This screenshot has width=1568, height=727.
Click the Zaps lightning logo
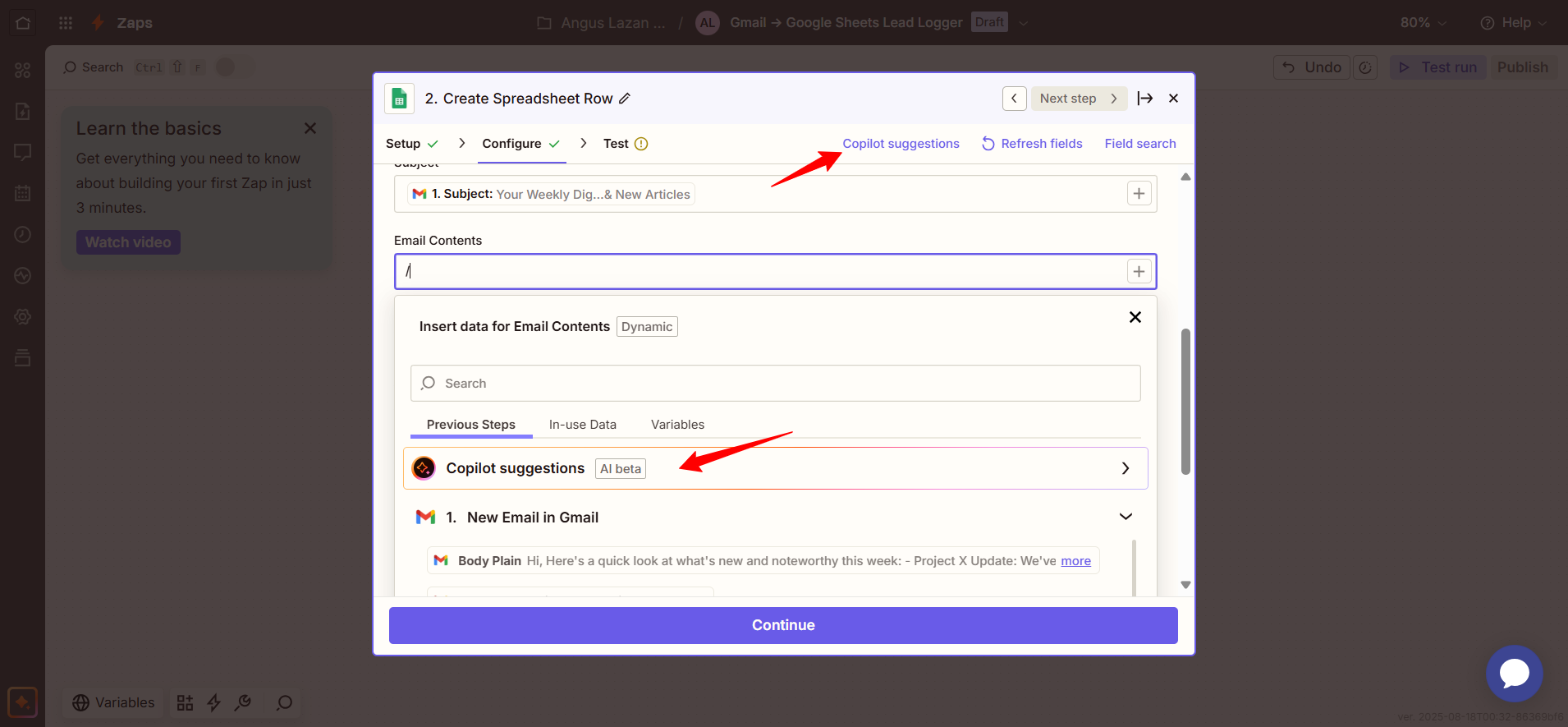pos(99,23)
